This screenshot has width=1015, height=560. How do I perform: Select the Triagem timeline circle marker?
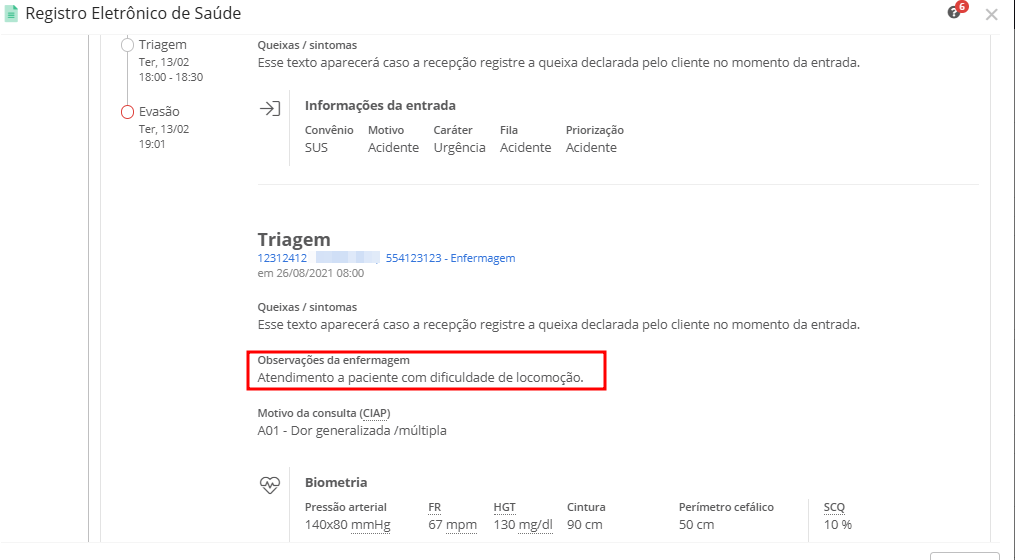pyautogui.click(x=128, y=45)
